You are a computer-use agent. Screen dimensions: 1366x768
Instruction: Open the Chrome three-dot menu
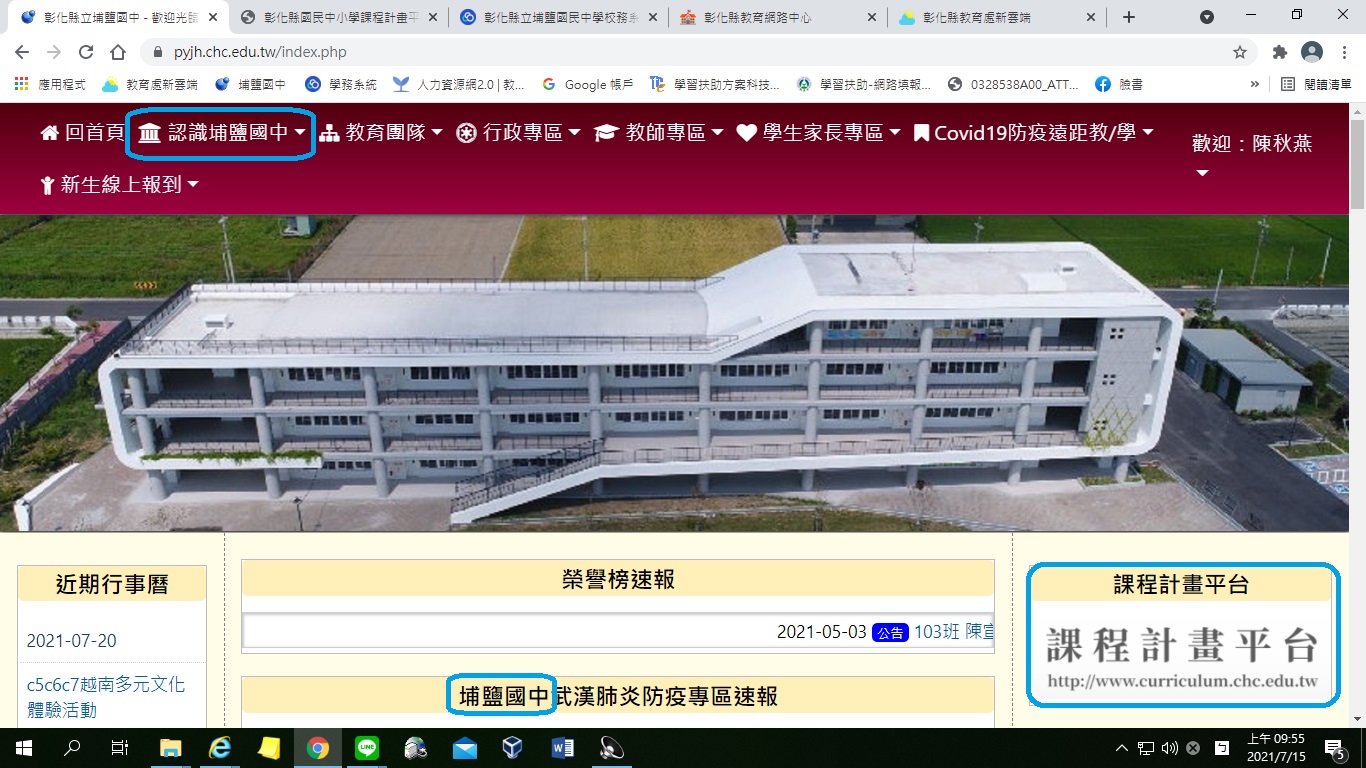tap(1344, 52)
